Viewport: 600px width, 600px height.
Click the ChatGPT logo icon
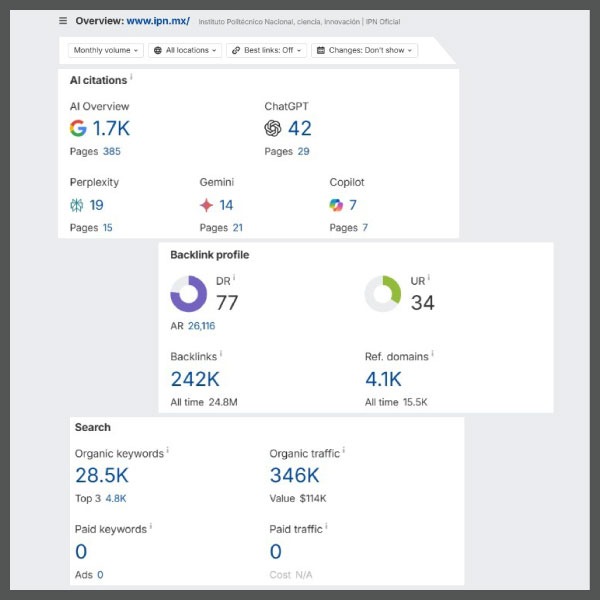pyautogui.click(x=273, y=128)
